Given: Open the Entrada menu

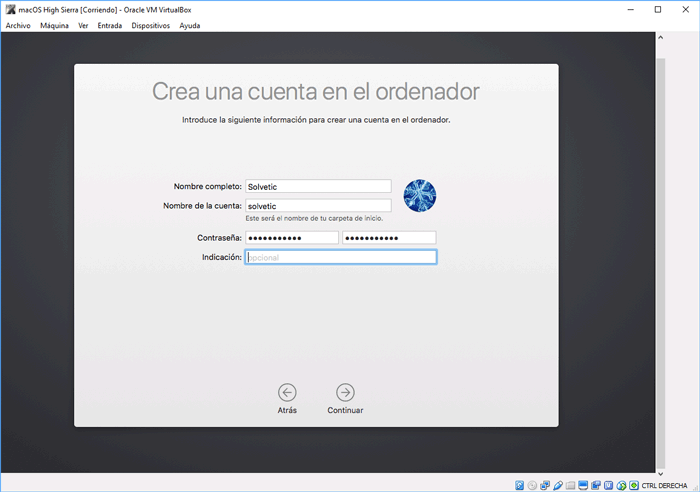Looking at the screenshot, I should tap(110, 25).
